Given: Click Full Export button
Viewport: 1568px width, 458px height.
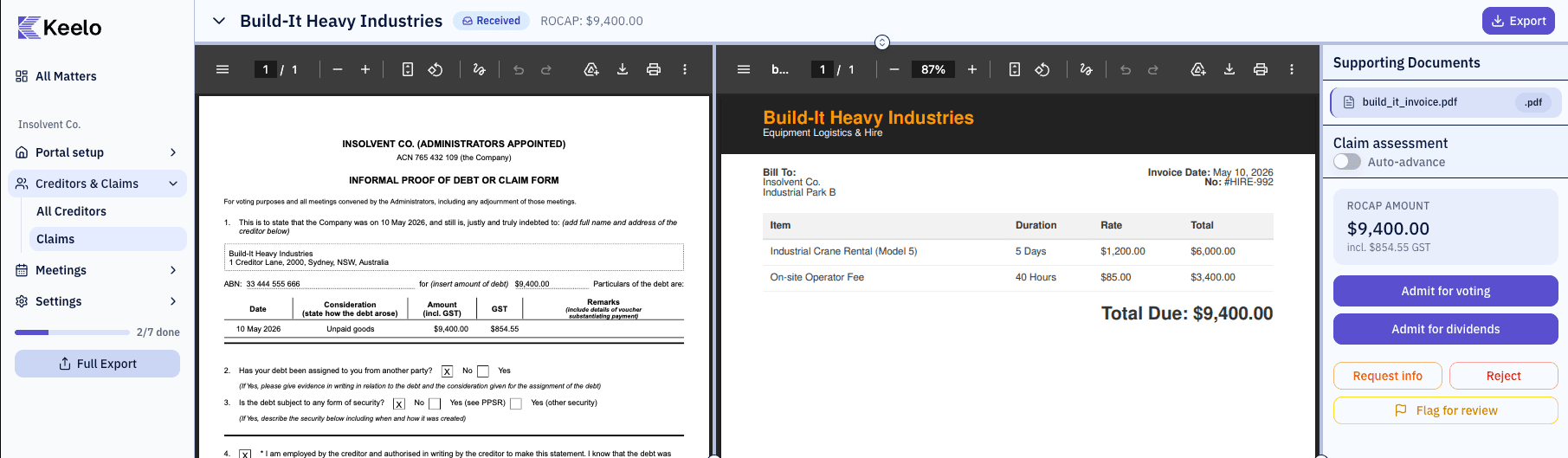Looking at the screenshot, I should [x=97, y=364].
